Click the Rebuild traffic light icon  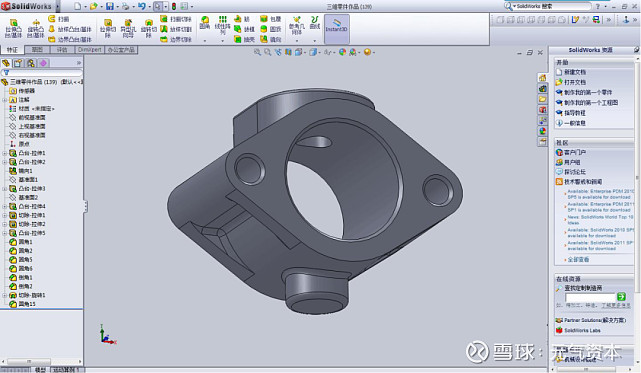tap(174, 6)
